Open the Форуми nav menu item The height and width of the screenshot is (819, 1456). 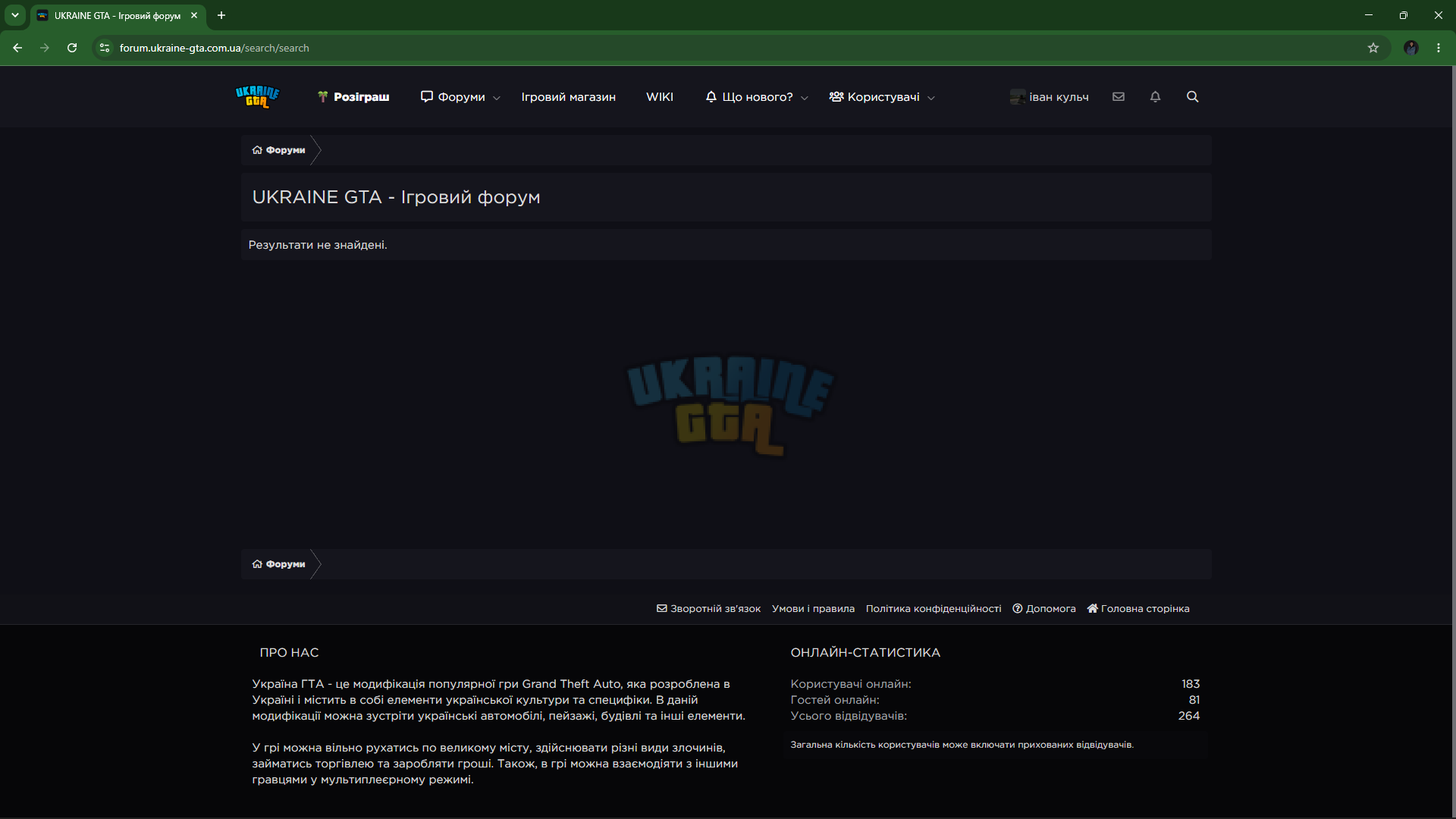[x=453, y=97]
